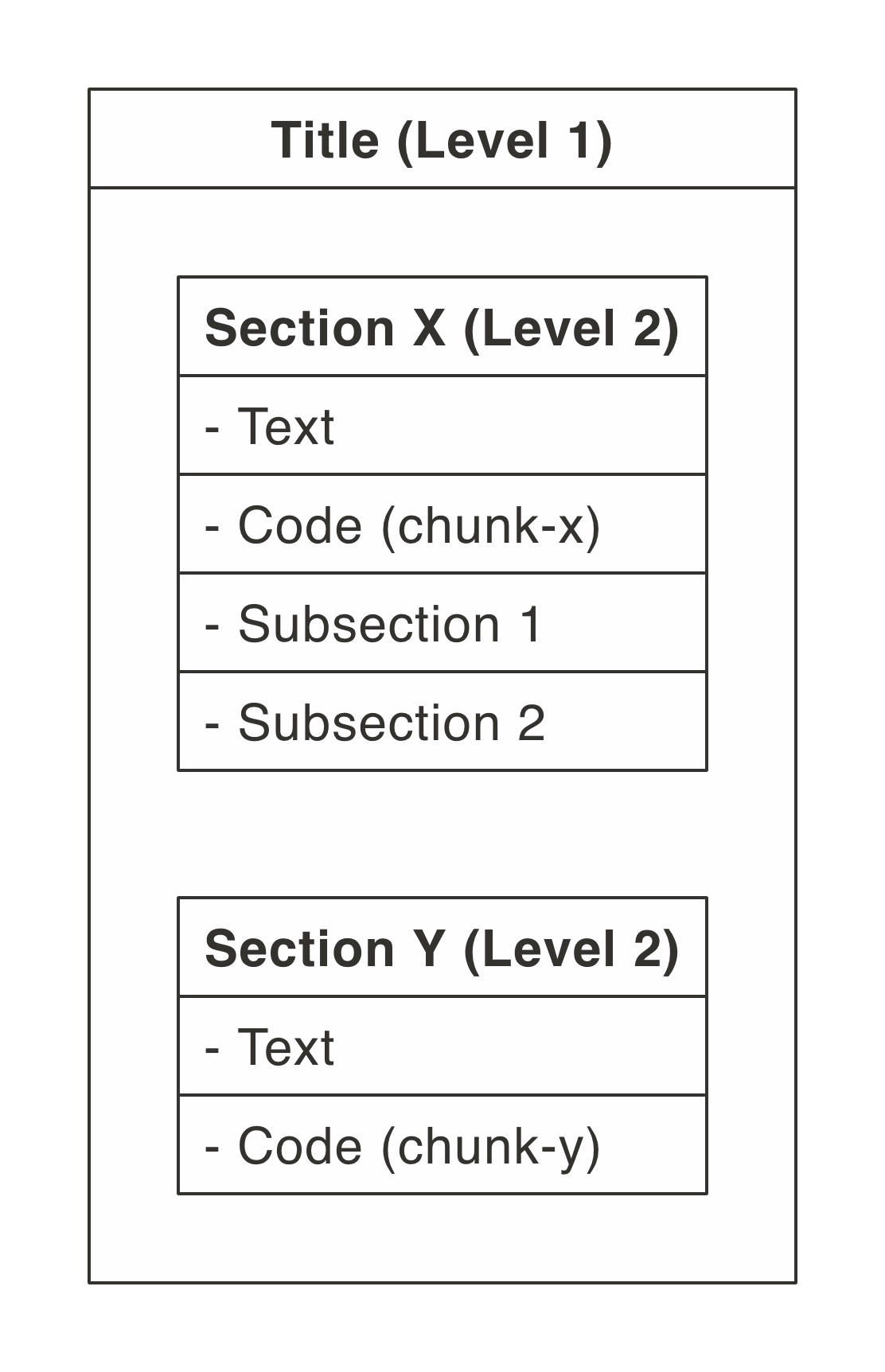
Task: Click "(Level 2)" in the Section Y header
Action: (571, 949)
